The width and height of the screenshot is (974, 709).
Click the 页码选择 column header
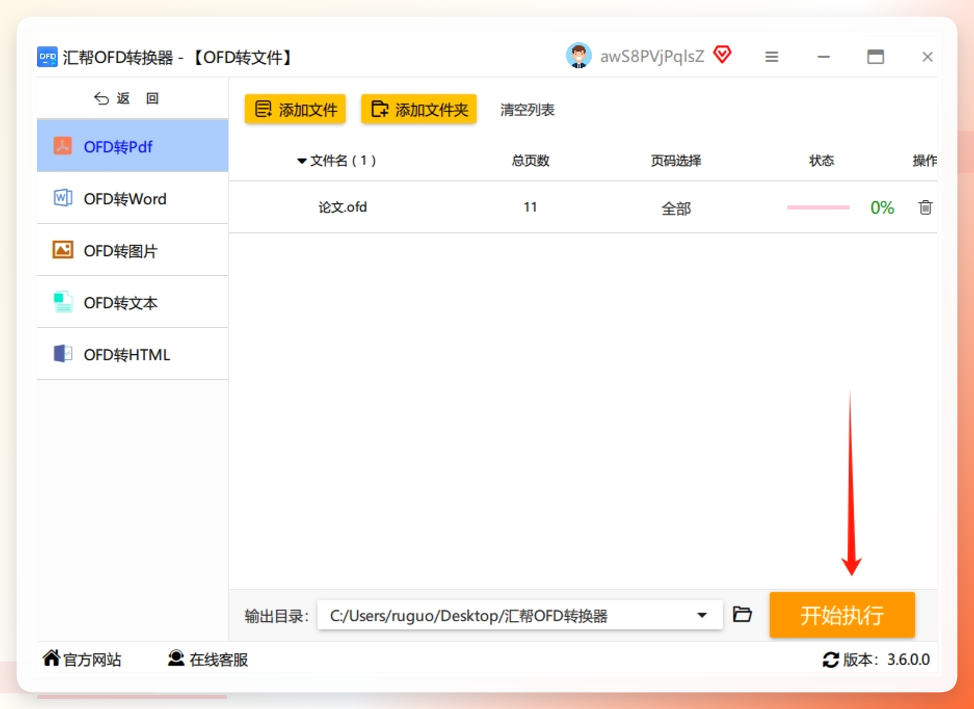(676, 161)
